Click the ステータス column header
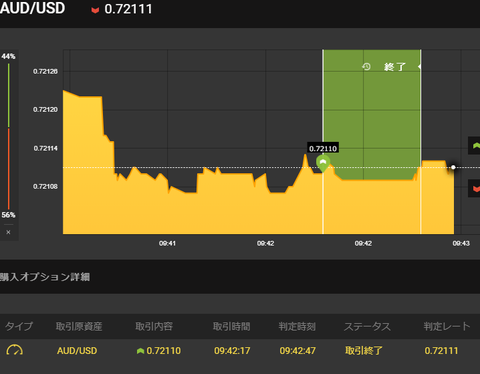This screenshot has width=480, height=374. coord(367,326)
